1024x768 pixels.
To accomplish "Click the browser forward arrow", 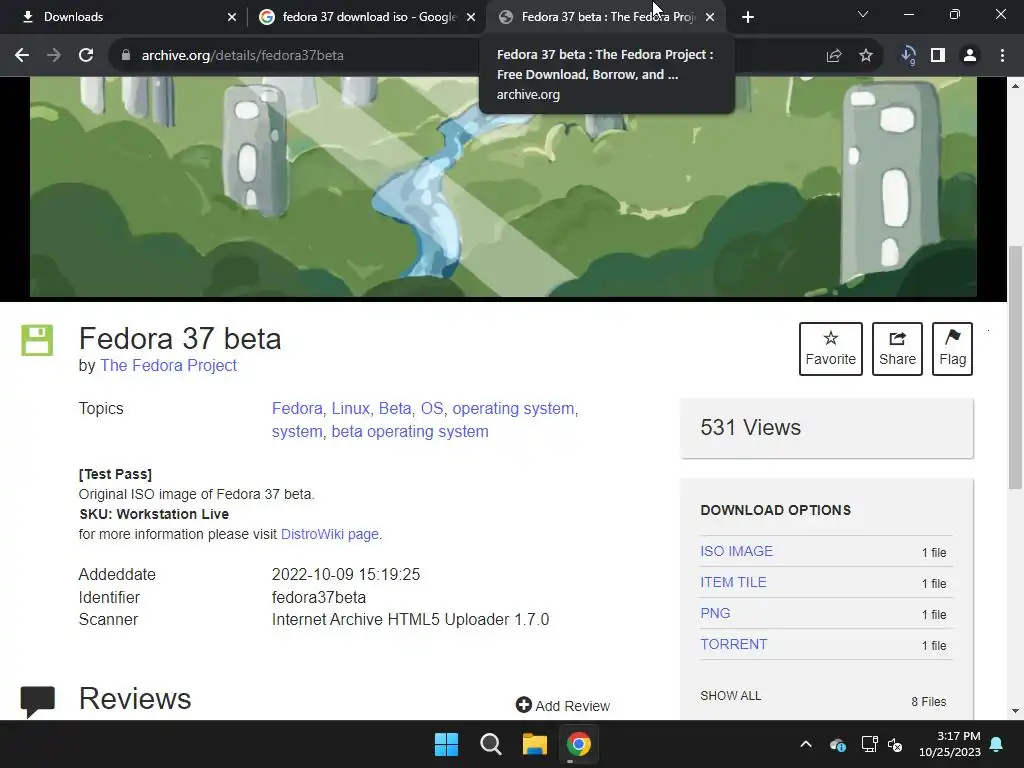I will click(54, 56).
